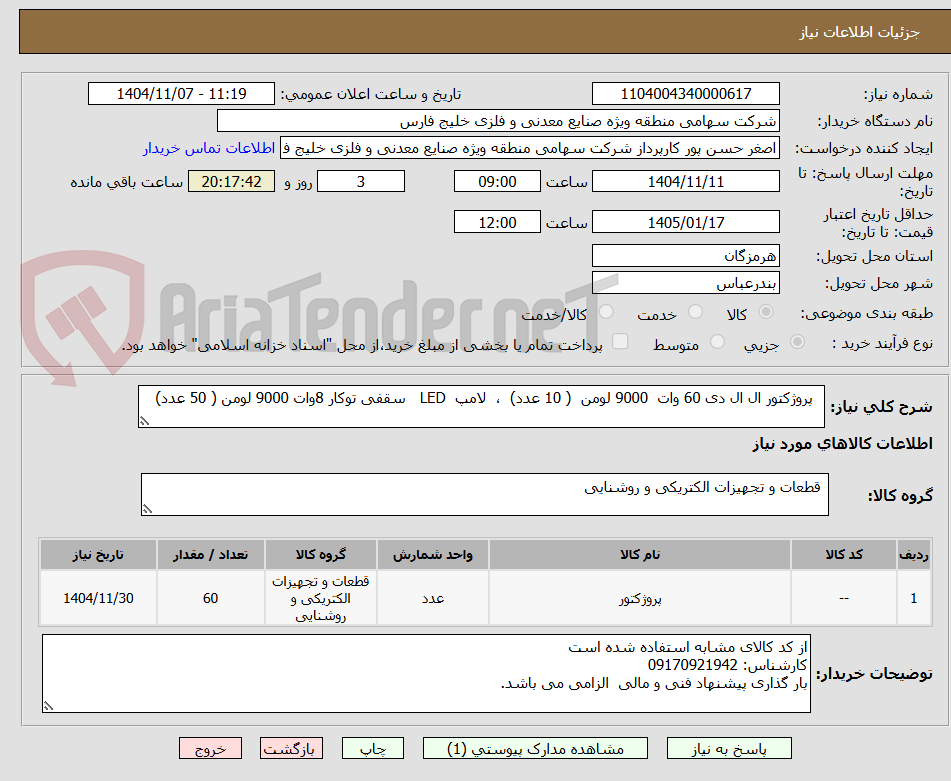Viewport: 951px width, 781px height.
Task: Click the resize handle of buyer notes textarea
Action: click(49, 706)
